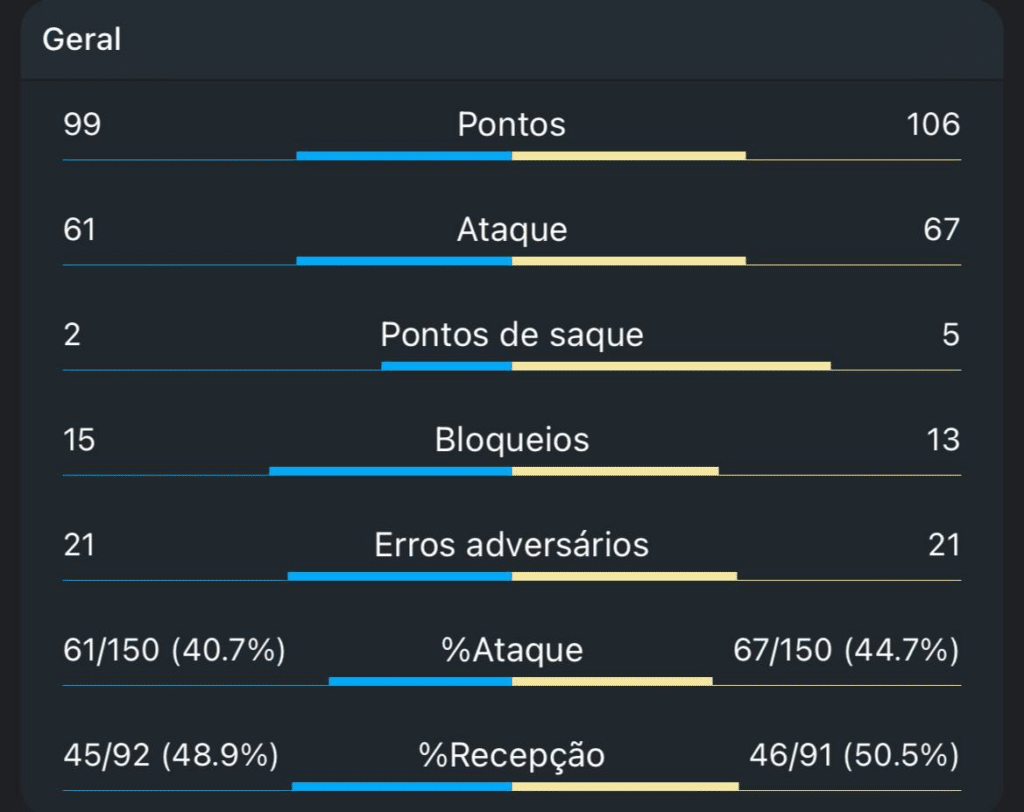Click the 106 points value
1024x812 pixels.
[x=932, y=125]
